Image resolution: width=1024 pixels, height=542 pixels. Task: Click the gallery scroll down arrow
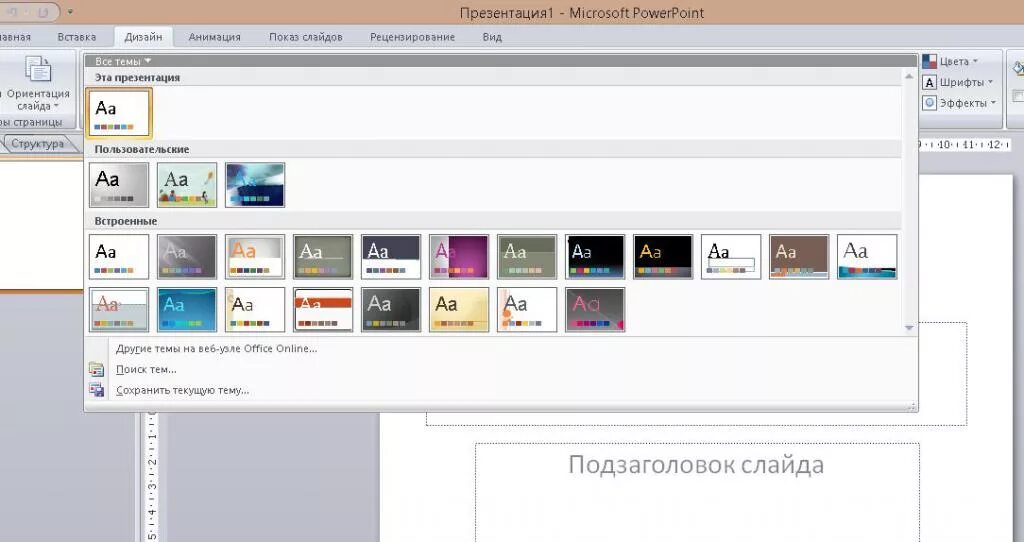(x=908, y=328)
